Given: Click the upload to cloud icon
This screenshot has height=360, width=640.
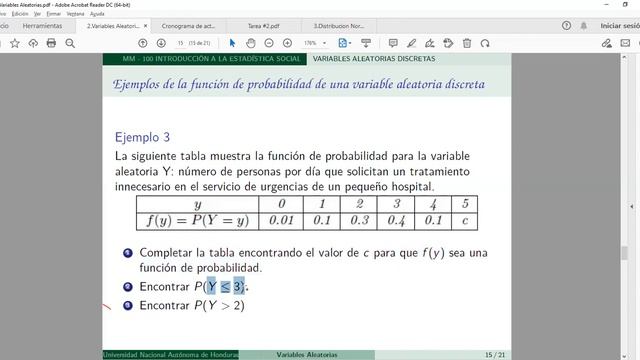Looking at the screenshot, I should [33, 43].
